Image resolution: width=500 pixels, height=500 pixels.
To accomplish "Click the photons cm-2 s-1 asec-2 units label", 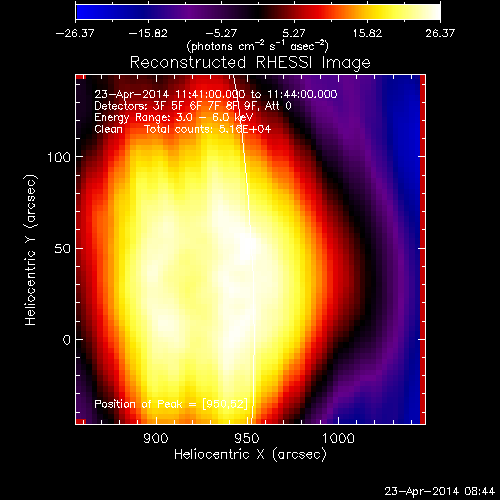I will [x=257, y=46].
